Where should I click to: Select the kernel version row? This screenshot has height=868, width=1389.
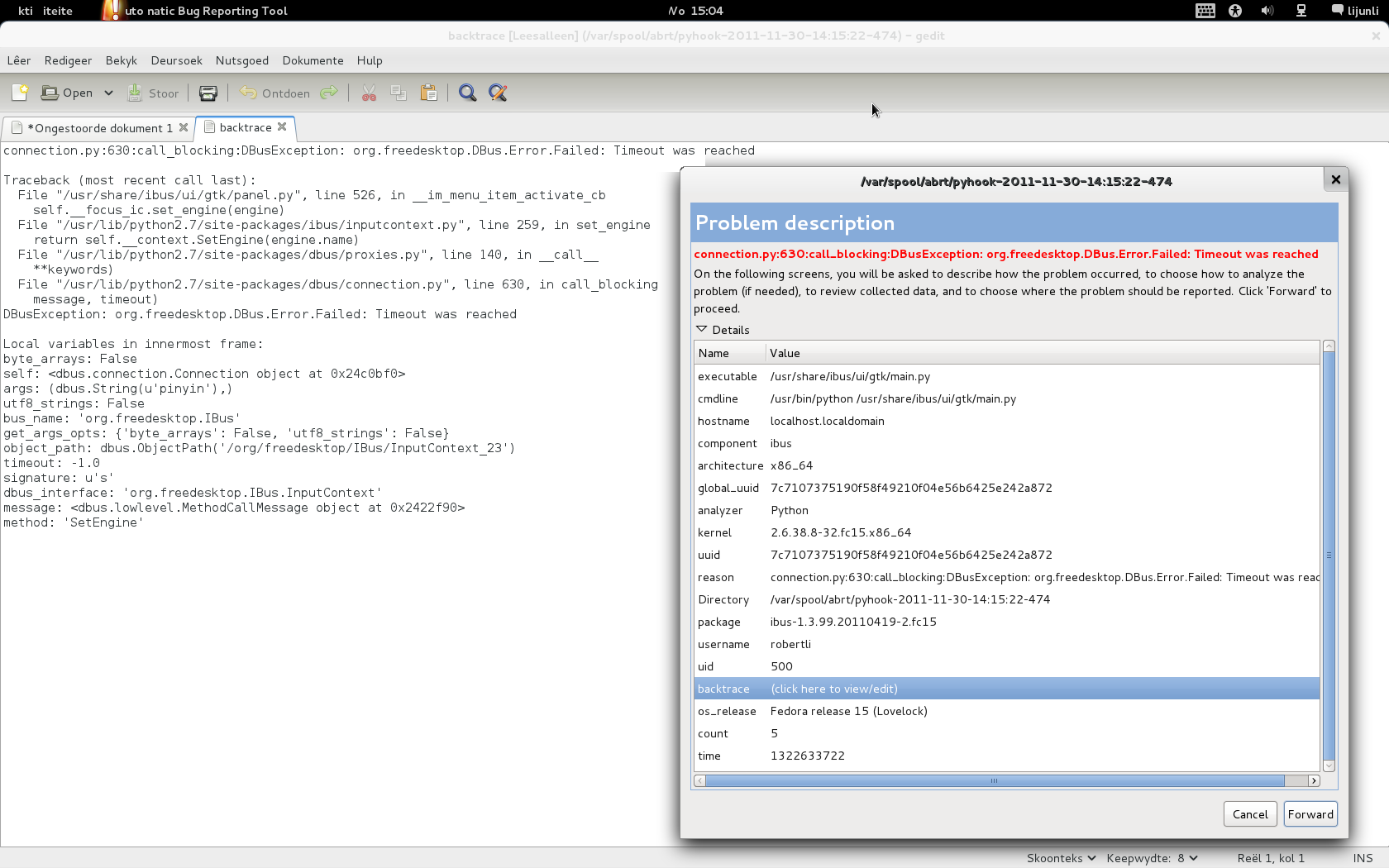pos(1006,532)
